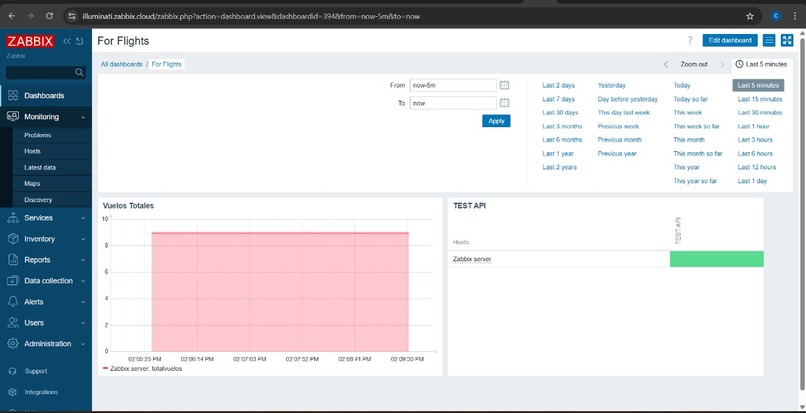Image resolution: width=806 pixels, height=413 pixels.
Task: Apply the selected time range
Action: point(496,121)
